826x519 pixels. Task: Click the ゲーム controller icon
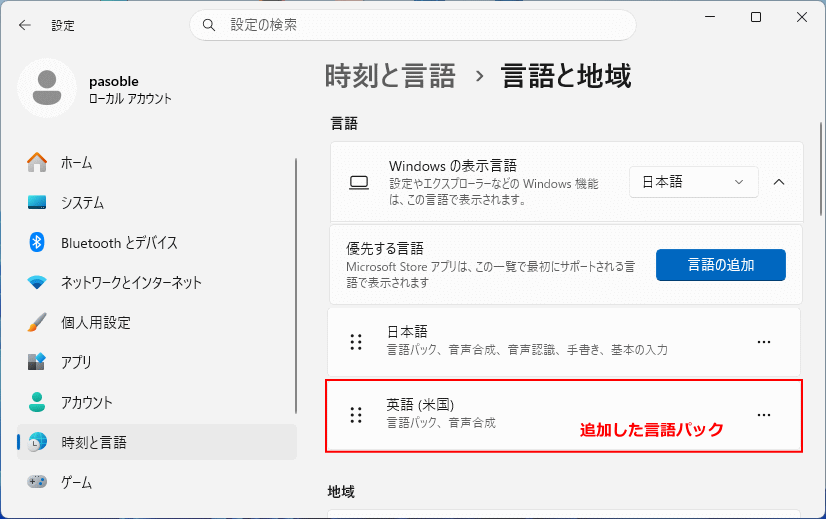37,482
